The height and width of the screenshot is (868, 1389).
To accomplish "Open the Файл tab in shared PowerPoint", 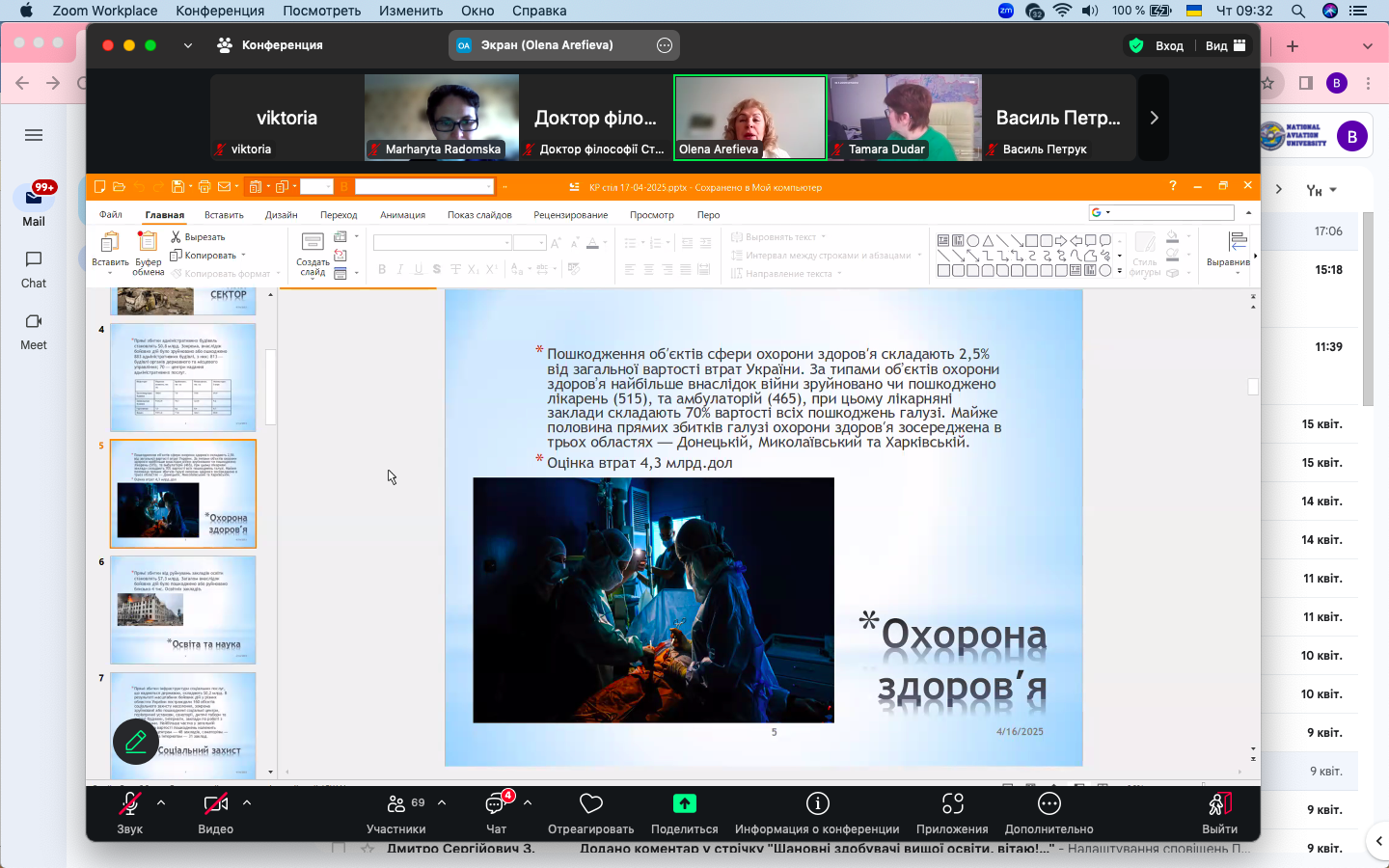I will (x=111, y=215).
